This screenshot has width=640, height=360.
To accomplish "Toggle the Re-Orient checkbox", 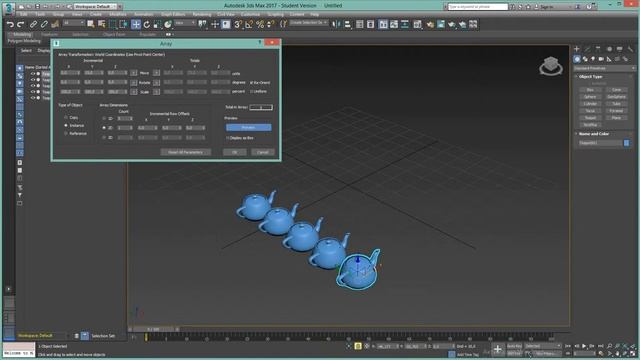I will tap(251, 82).
